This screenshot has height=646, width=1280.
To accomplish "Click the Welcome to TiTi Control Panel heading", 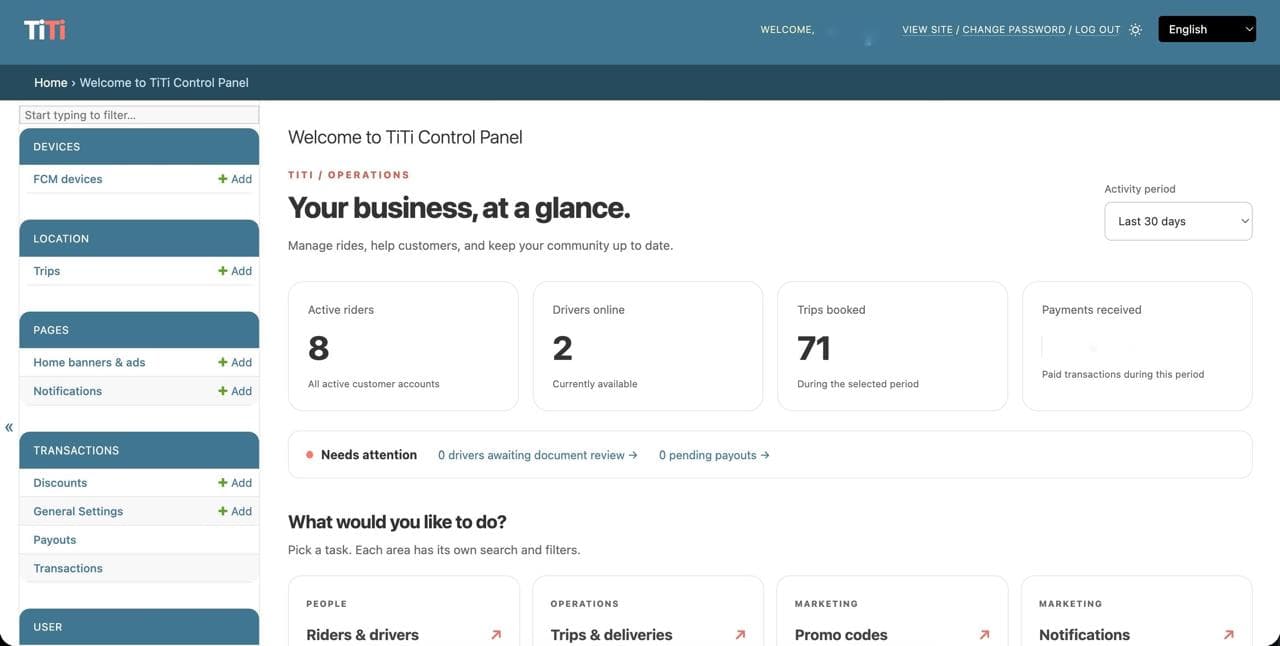I will [405, 137].
